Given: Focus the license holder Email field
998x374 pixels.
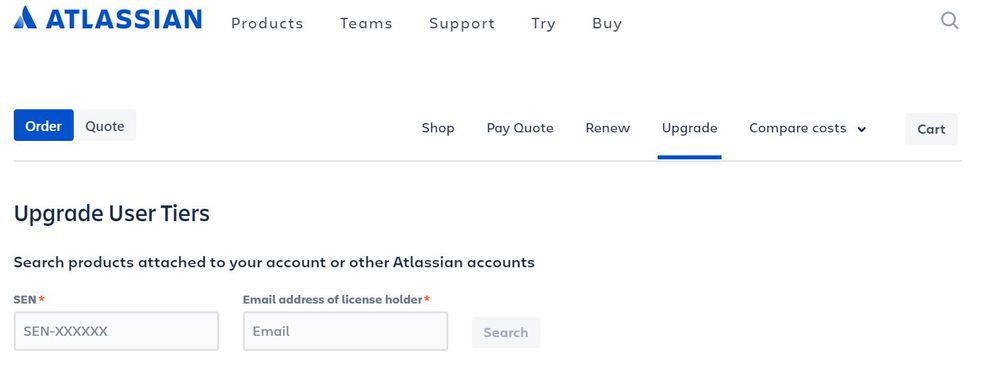Looking at the screenshot, I should pyautogui.click(x=346, y=331).
